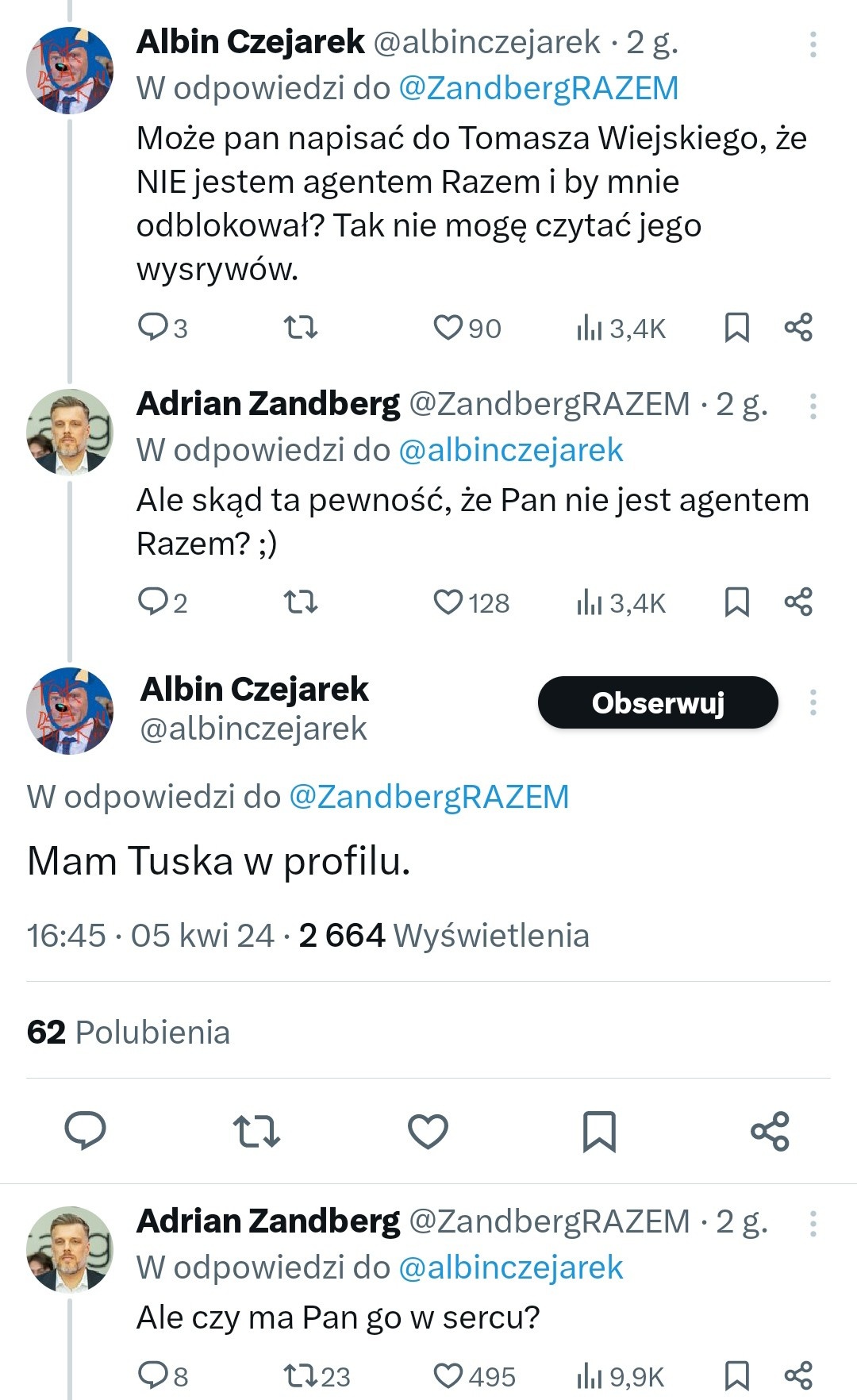Reply to the main tweet "Mam Tuska w profilu"
Image resolution: width=857 pixels, height=1400 pixels.
[85, 1131]
